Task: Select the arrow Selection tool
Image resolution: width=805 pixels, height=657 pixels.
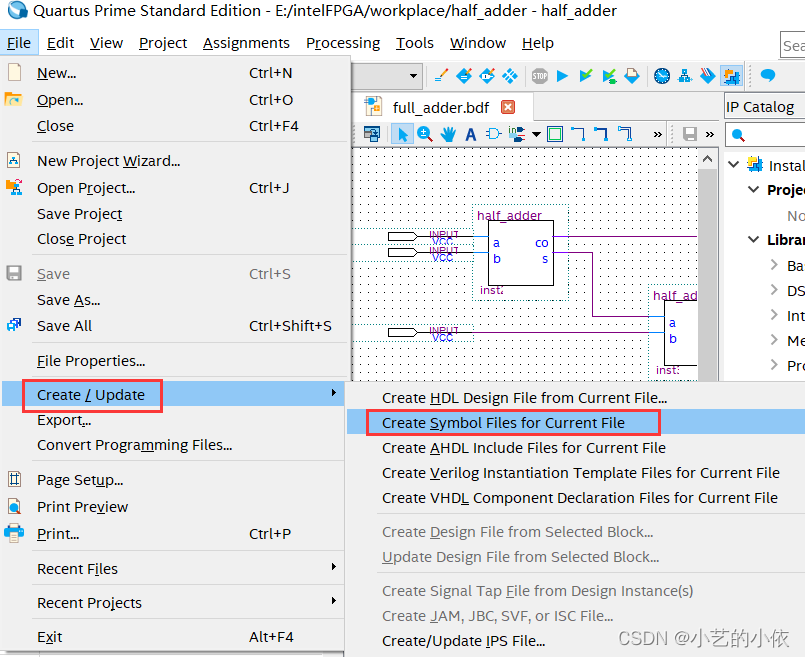Action: tap(402, 134)
